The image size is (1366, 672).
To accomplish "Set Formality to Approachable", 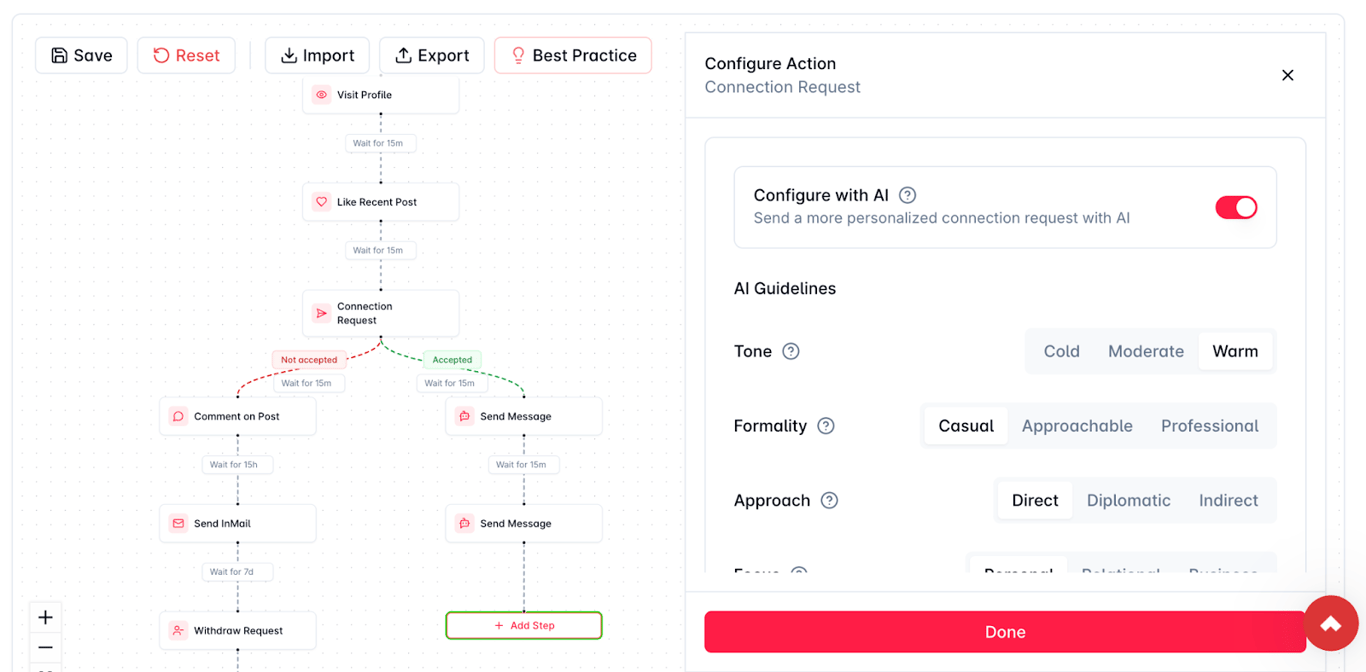I will [1077, 426].
